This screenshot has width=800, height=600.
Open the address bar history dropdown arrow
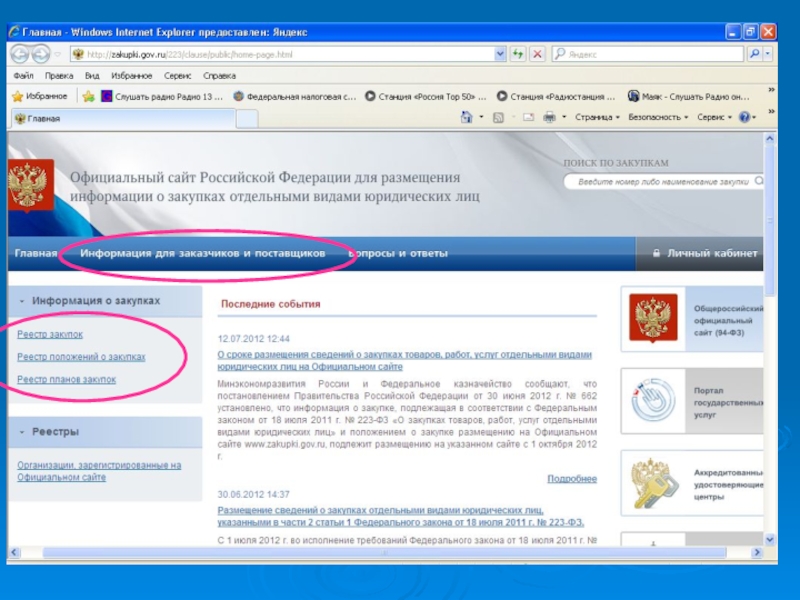pyautogui.click(x=500, y=54)
